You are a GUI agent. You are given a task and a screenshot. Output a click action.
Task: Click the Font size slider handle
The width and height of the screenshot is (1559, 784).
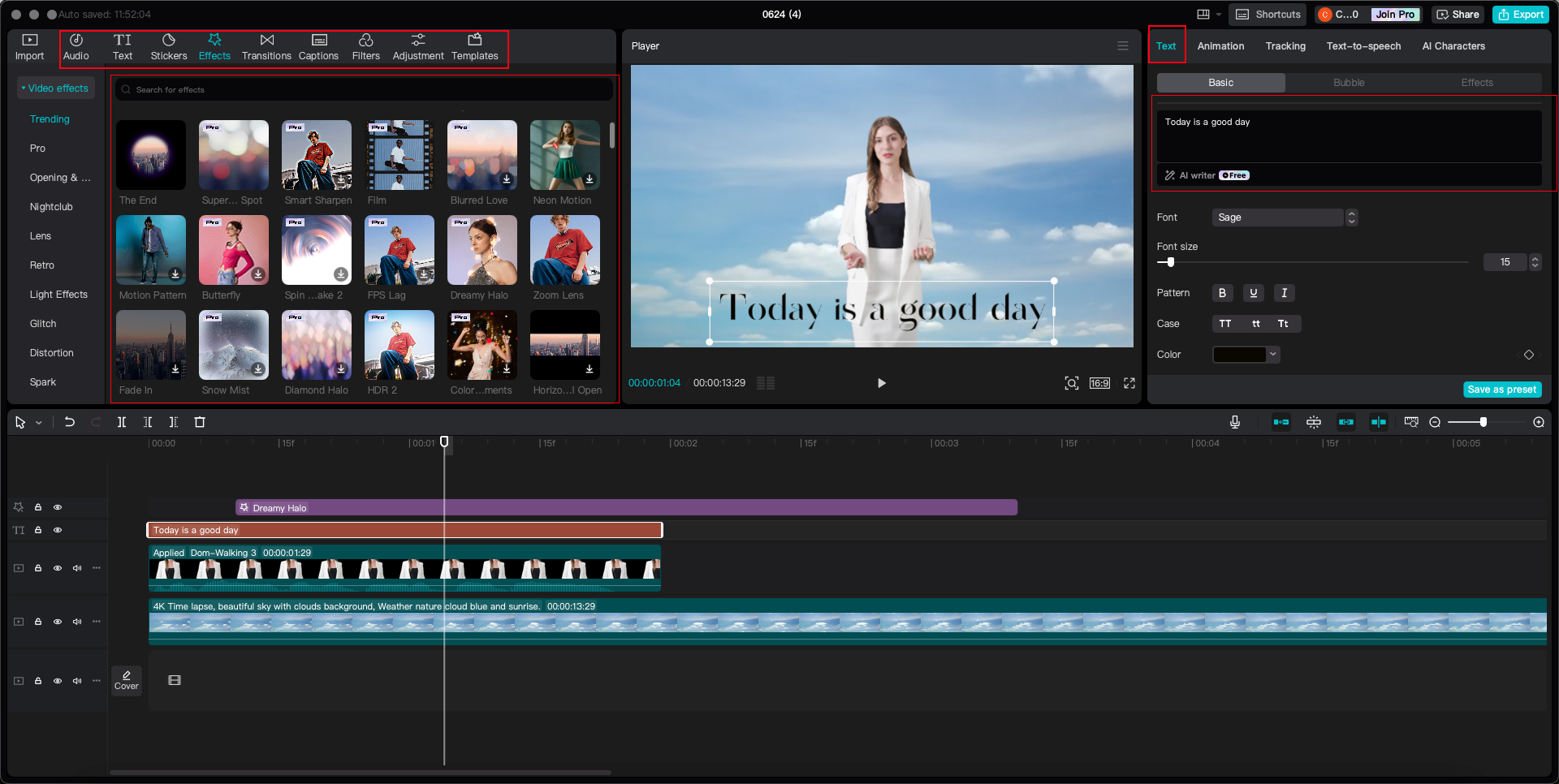(x=1170, y=262)
